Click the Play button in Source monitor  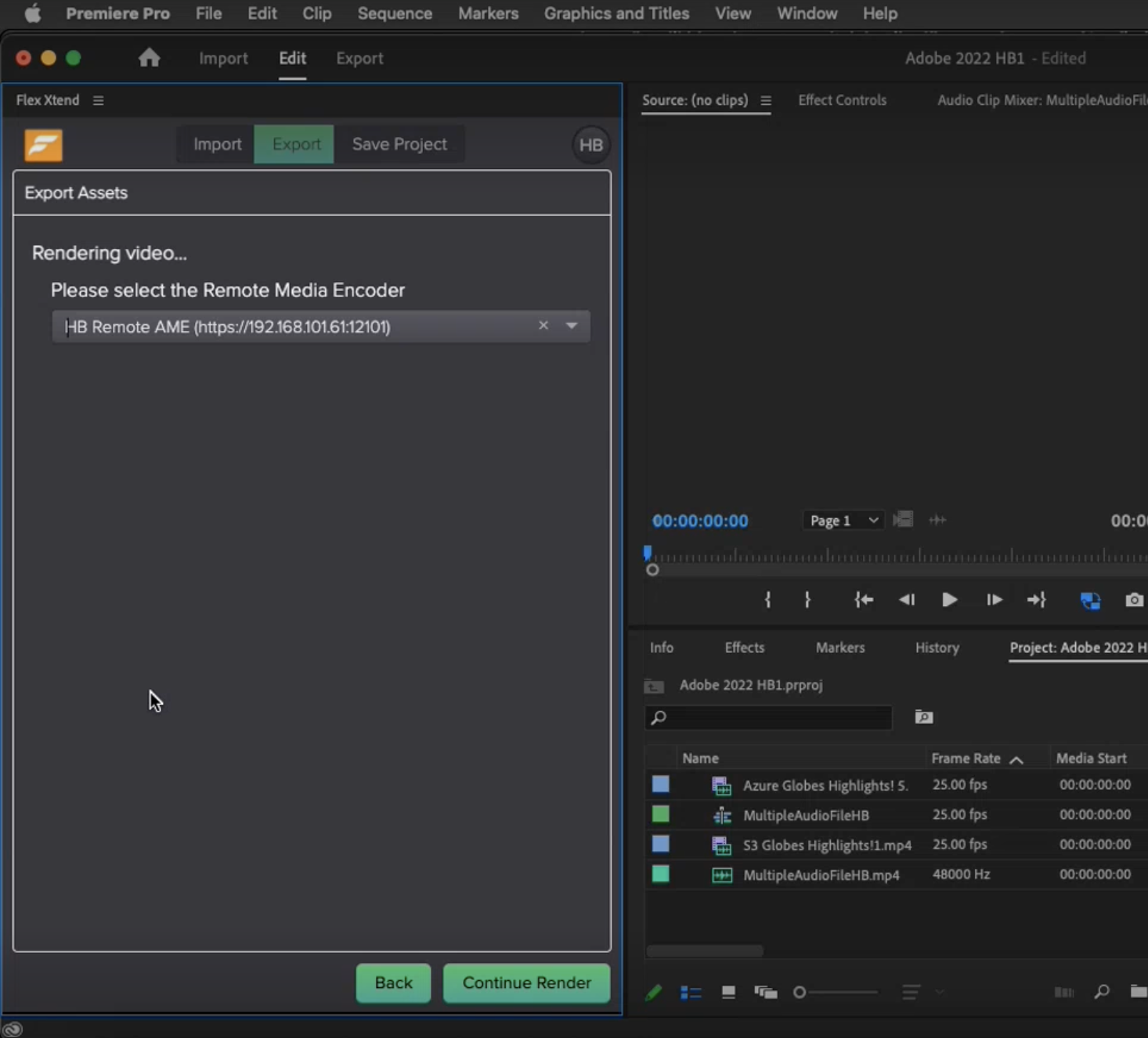[949, 600]
